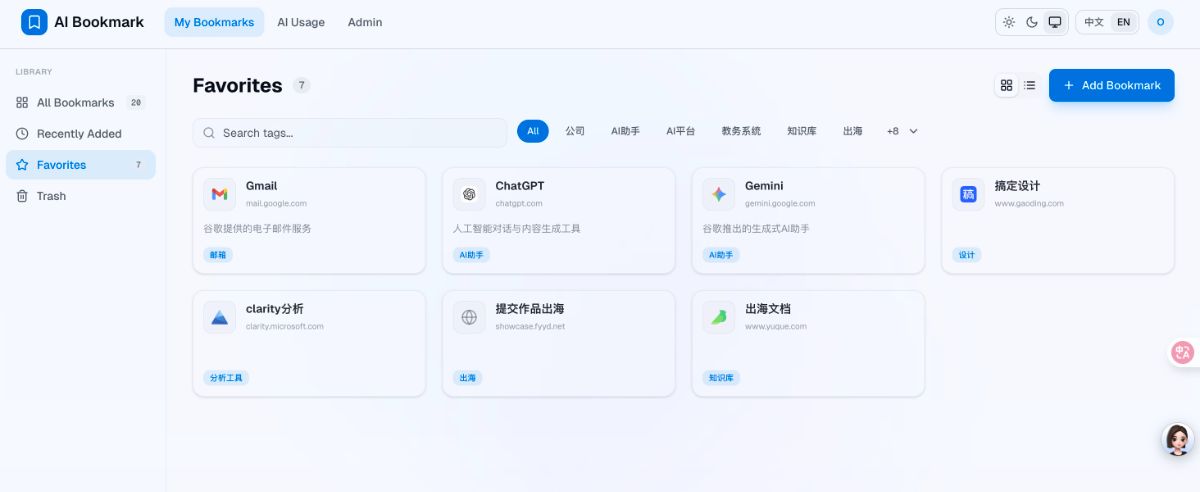Select Favorites in sidebar
The height and width of the screenshot is (492, 1200).
point(81,165)
